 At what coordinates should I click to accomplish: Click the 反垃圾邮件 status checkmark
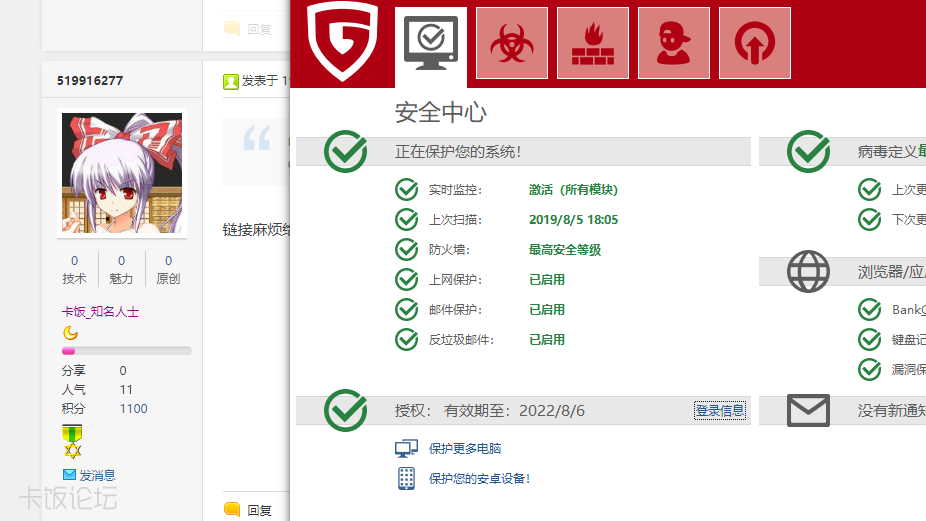coord(406,340)
